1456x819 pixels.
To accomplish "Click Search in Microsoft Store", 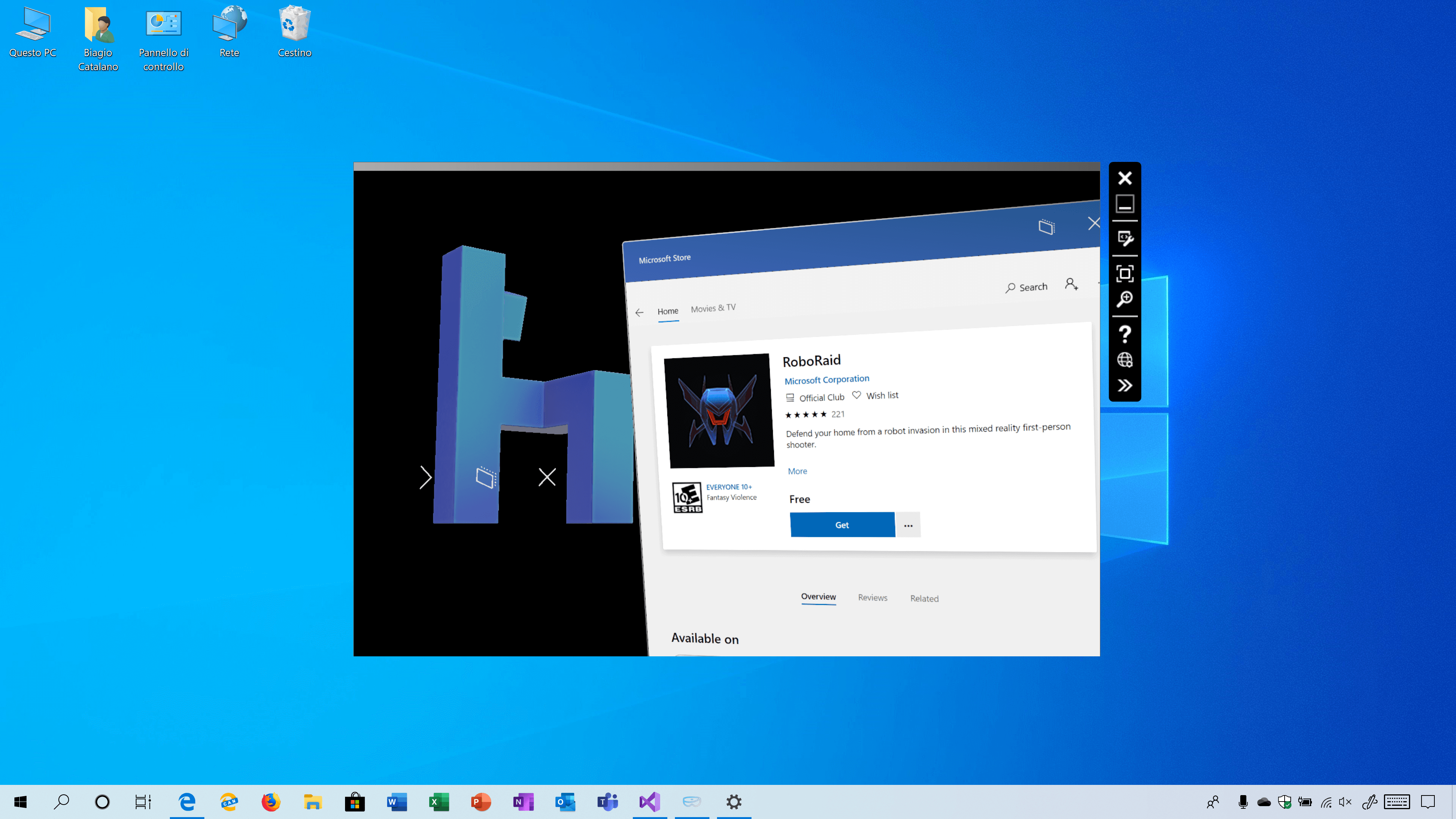I will point(1026,287).
